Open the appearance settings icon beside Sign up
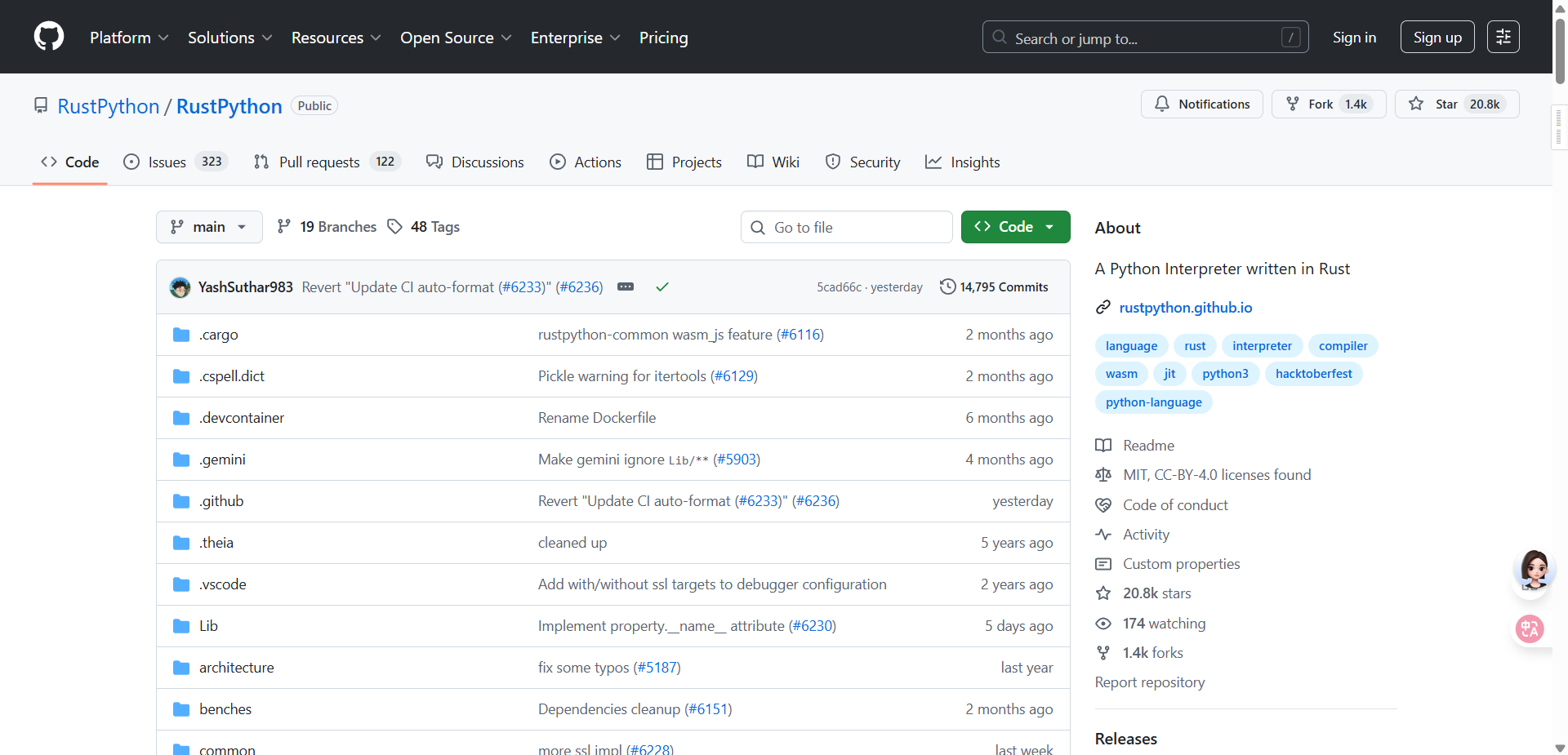The image size is (1568, 755). [1503, 37]
